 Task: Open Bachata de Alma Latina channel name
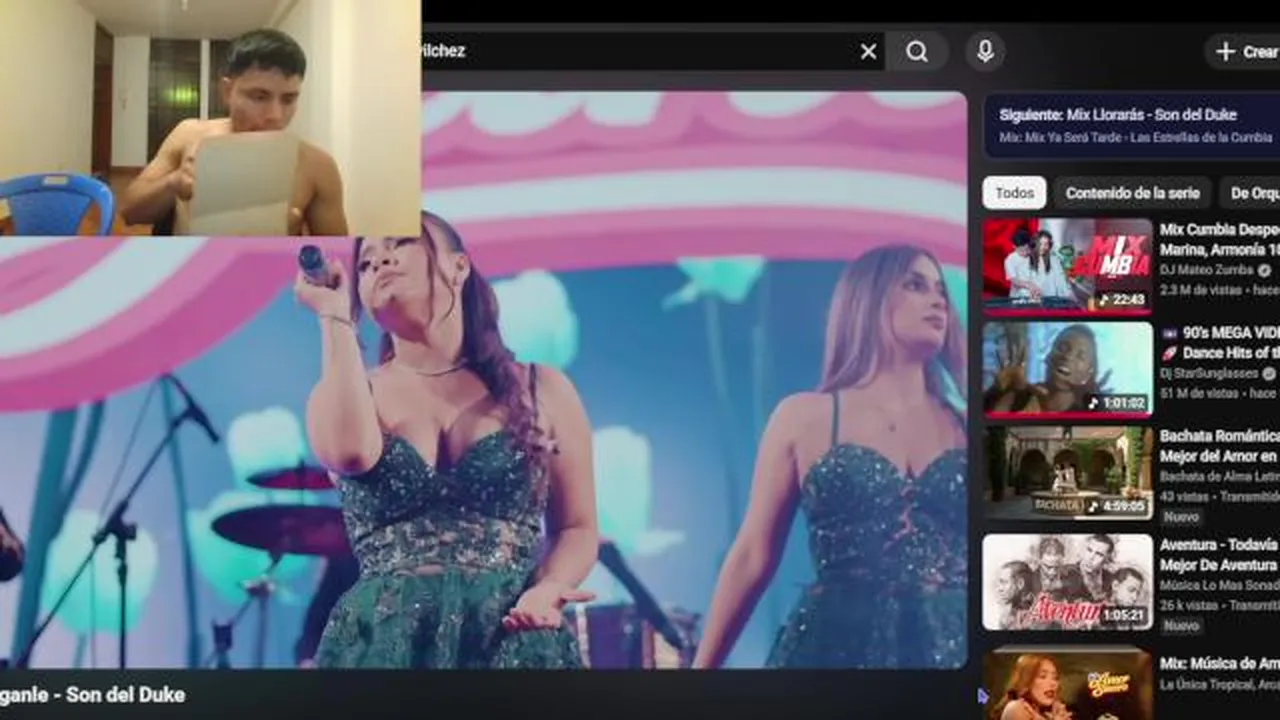coord(1219,477)
